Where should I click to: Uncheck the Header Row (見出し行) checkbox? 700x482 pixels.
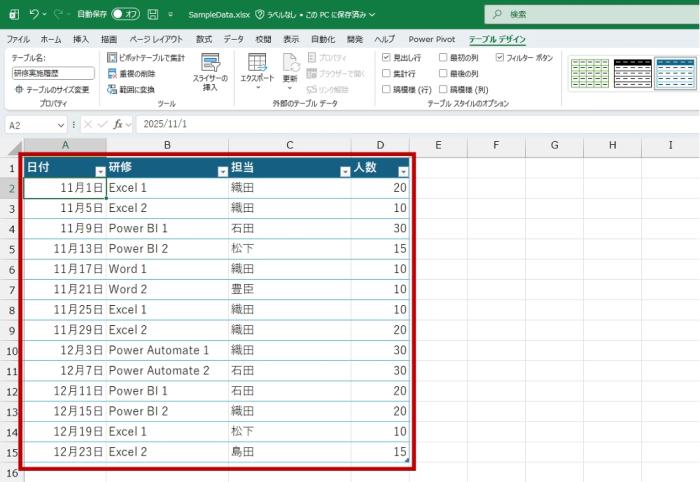(x=386, y=58)
